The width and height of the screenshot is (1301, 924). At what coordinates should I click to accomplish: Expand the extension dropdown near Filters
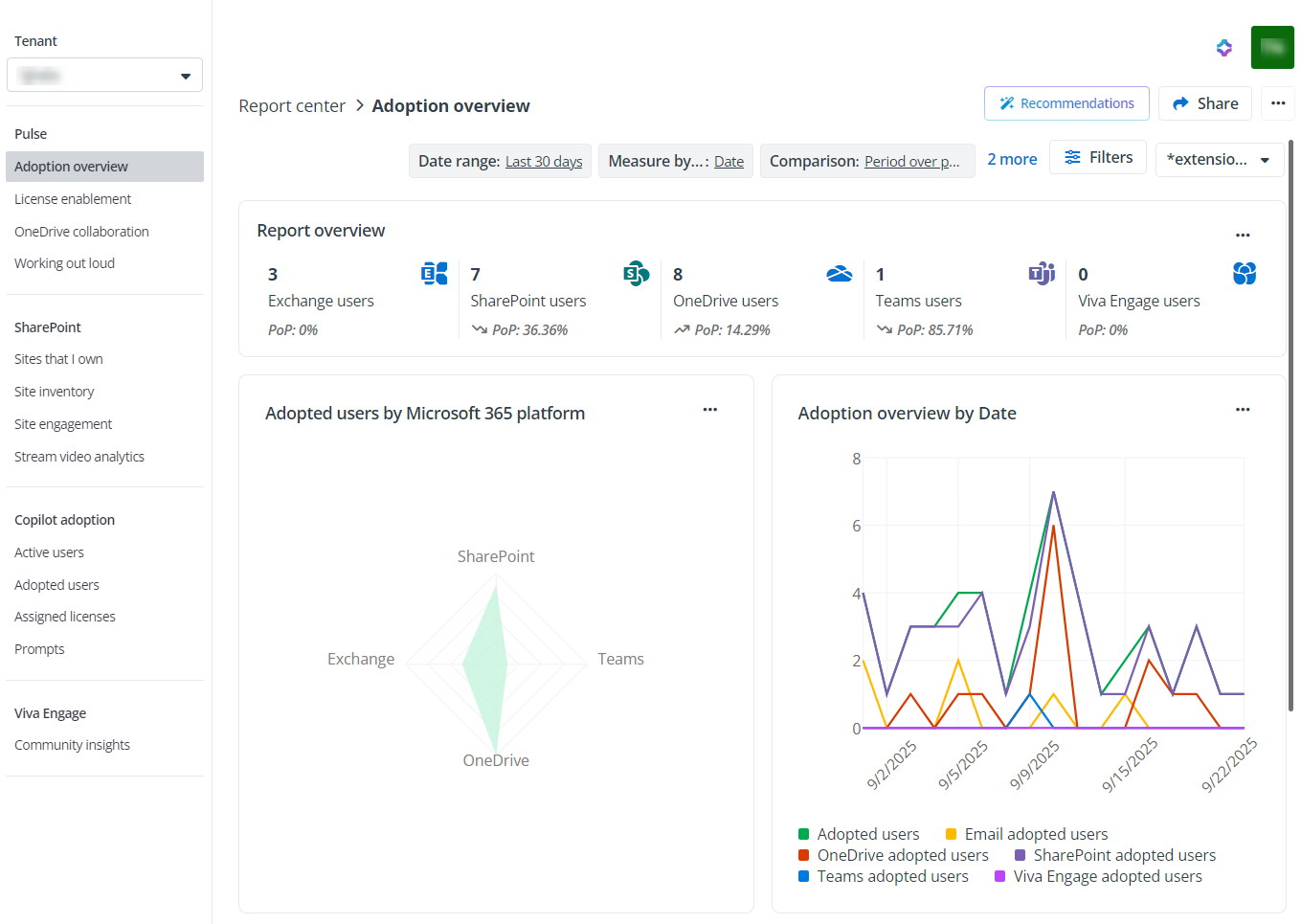pyautogui.click(x=1220, y=159)
